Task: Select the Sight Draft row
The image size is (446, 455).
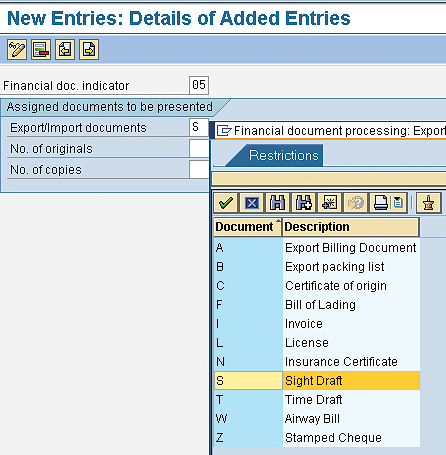Action: (317, 380)
